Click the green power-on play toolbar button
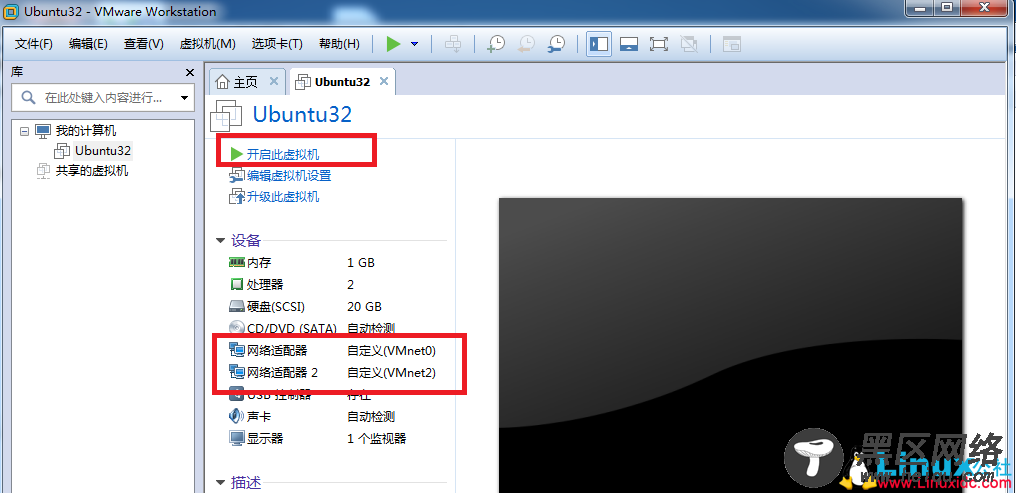The height and width of the screenshot is (493, 1016). pos(393,44)
